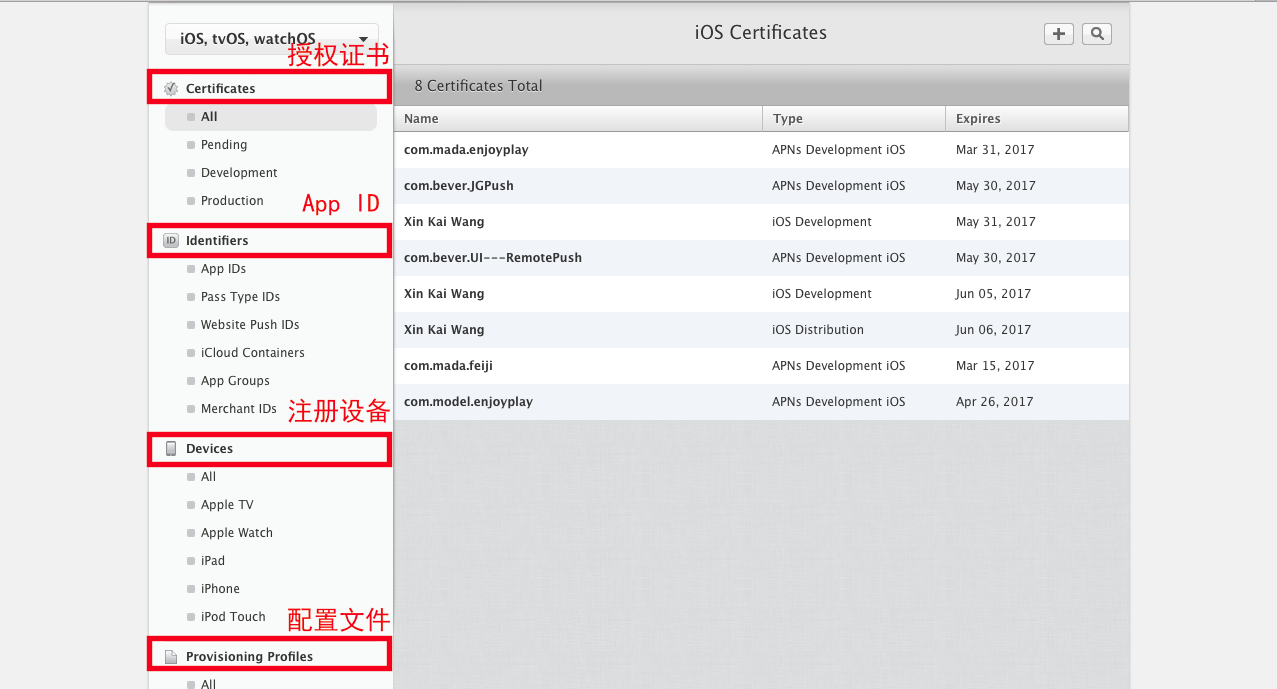Click the Mar 15, 2017 expiry cell
Image resolution: width=1277 pixels, height=689 pixels.
tap(995, 366)
